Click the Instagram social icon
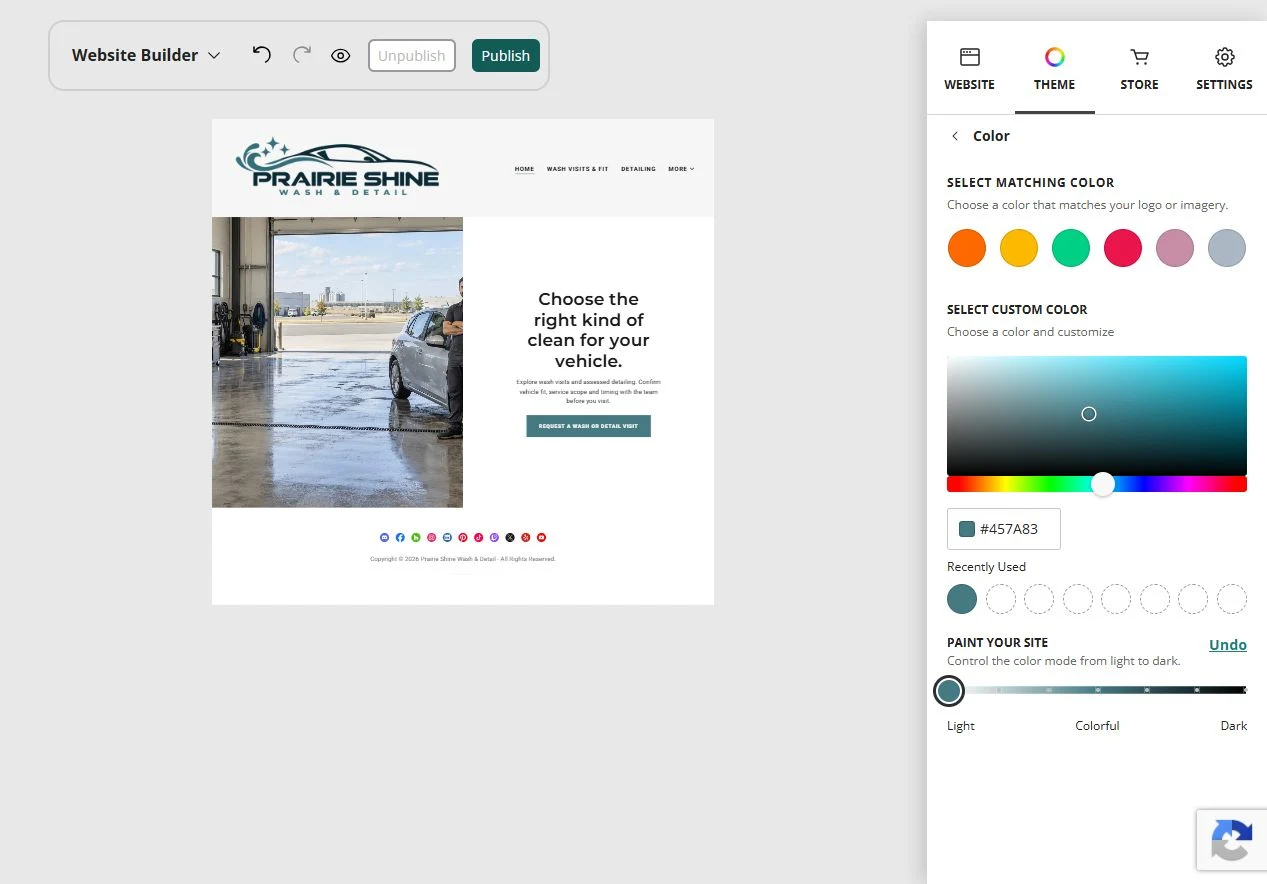 point(432,538)
